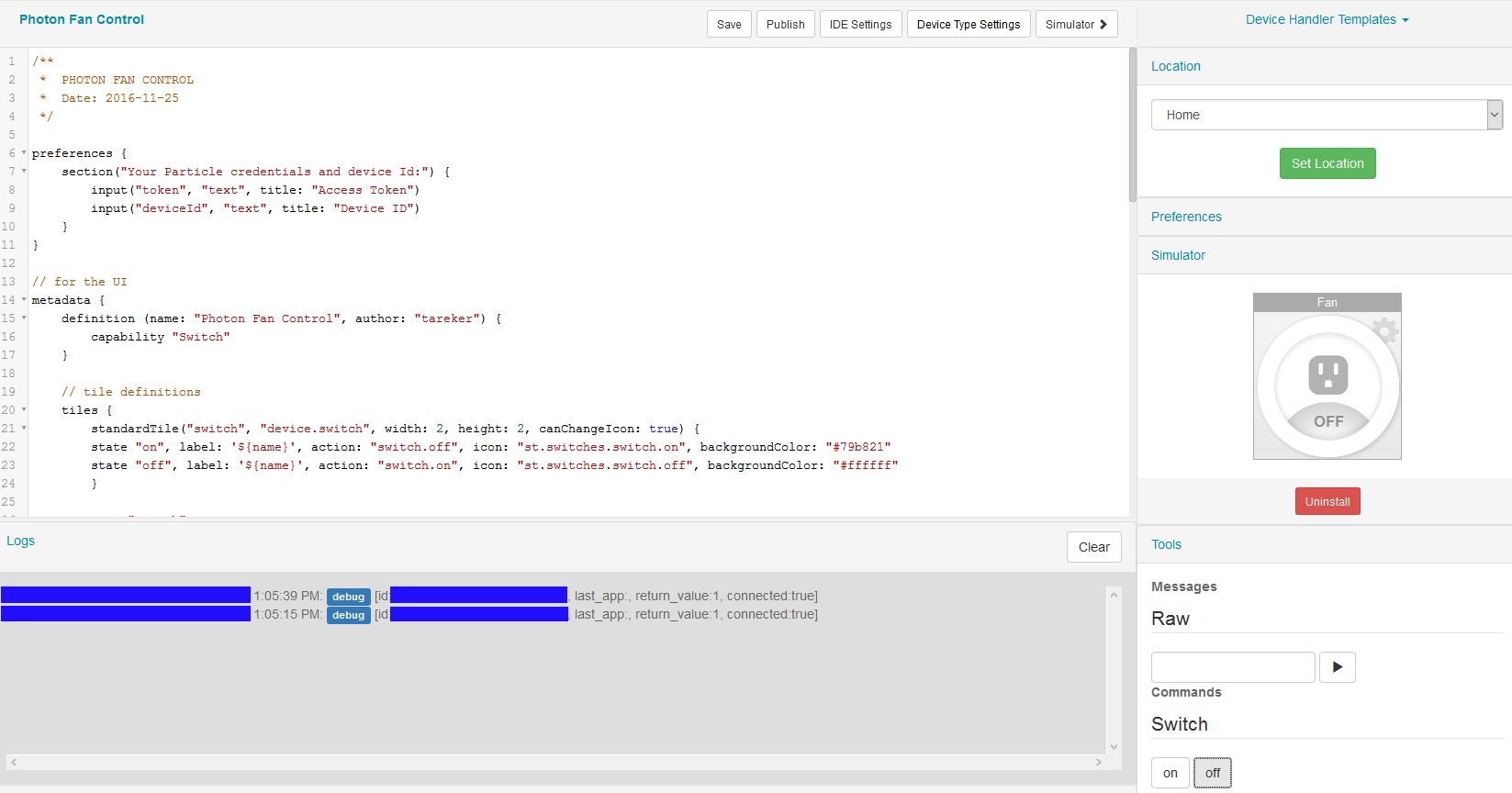
Task: Send raw message with play arrow button
Action: [1337, 667]
